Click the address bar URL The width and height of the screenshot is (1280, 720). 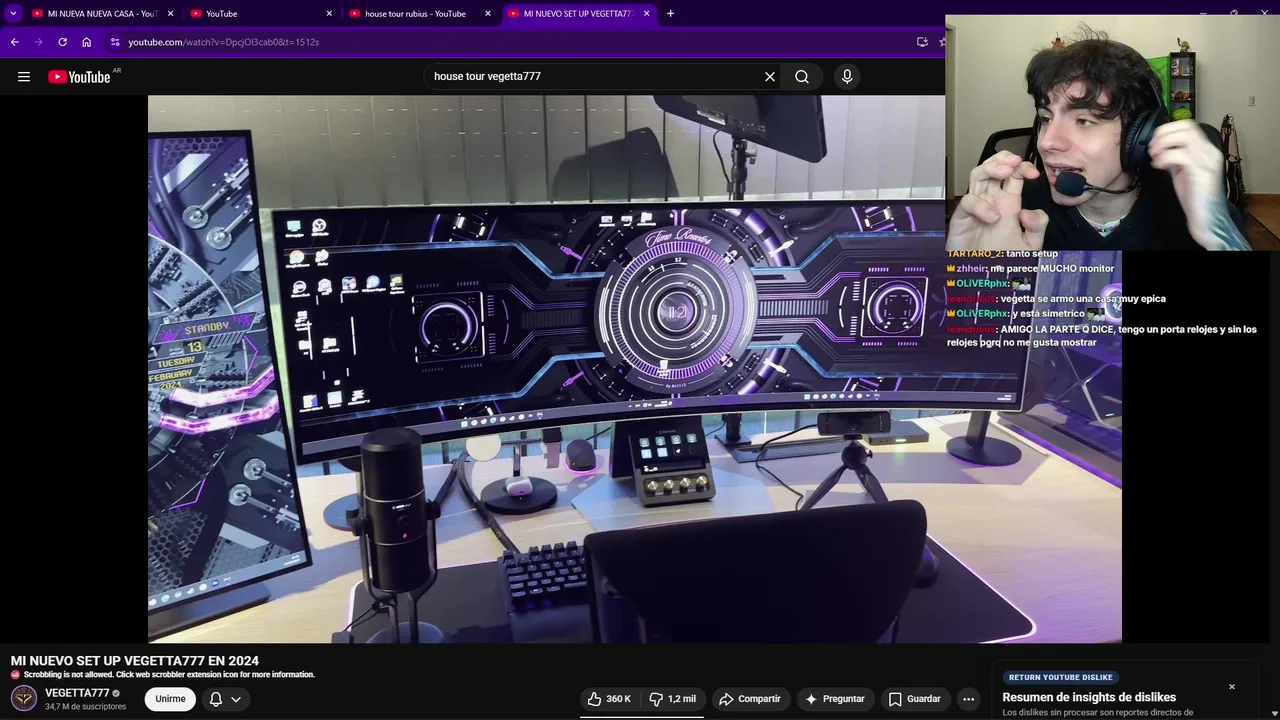(x=224, y=42)
